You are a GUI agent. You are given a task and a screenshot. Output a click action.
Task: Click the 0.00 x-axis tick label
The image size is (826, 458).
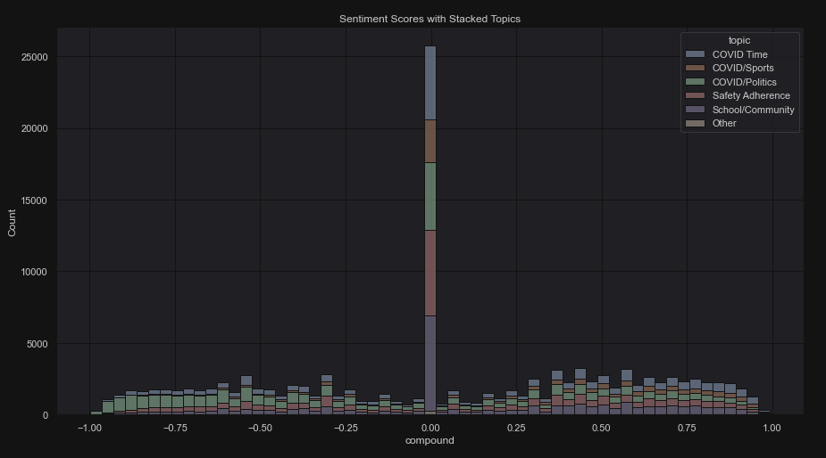(430, 427)
